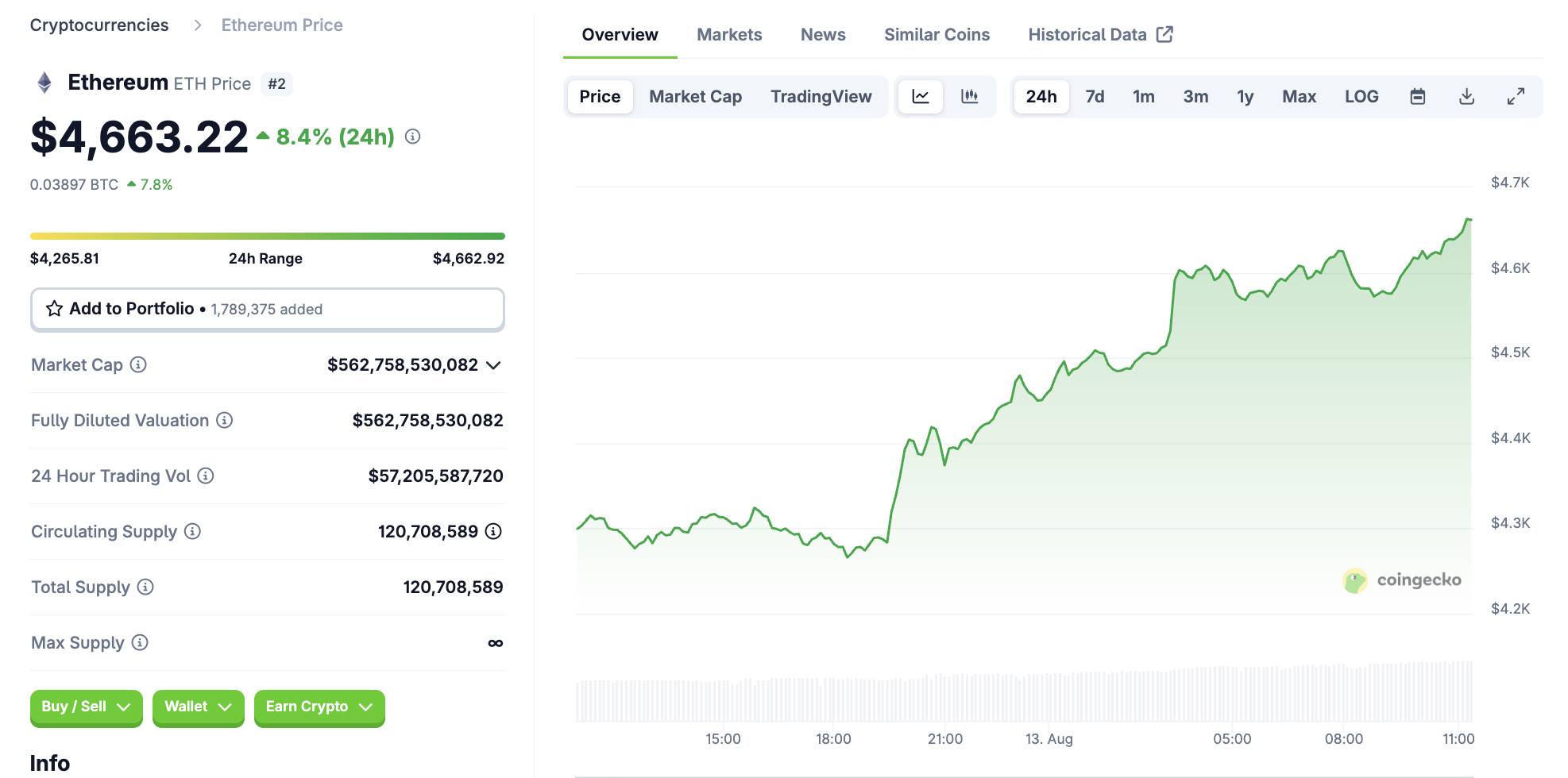Select the 7d time range
Viewport: 1568px width, 778px height.
pyautogui.click(x=1095, y=97)
